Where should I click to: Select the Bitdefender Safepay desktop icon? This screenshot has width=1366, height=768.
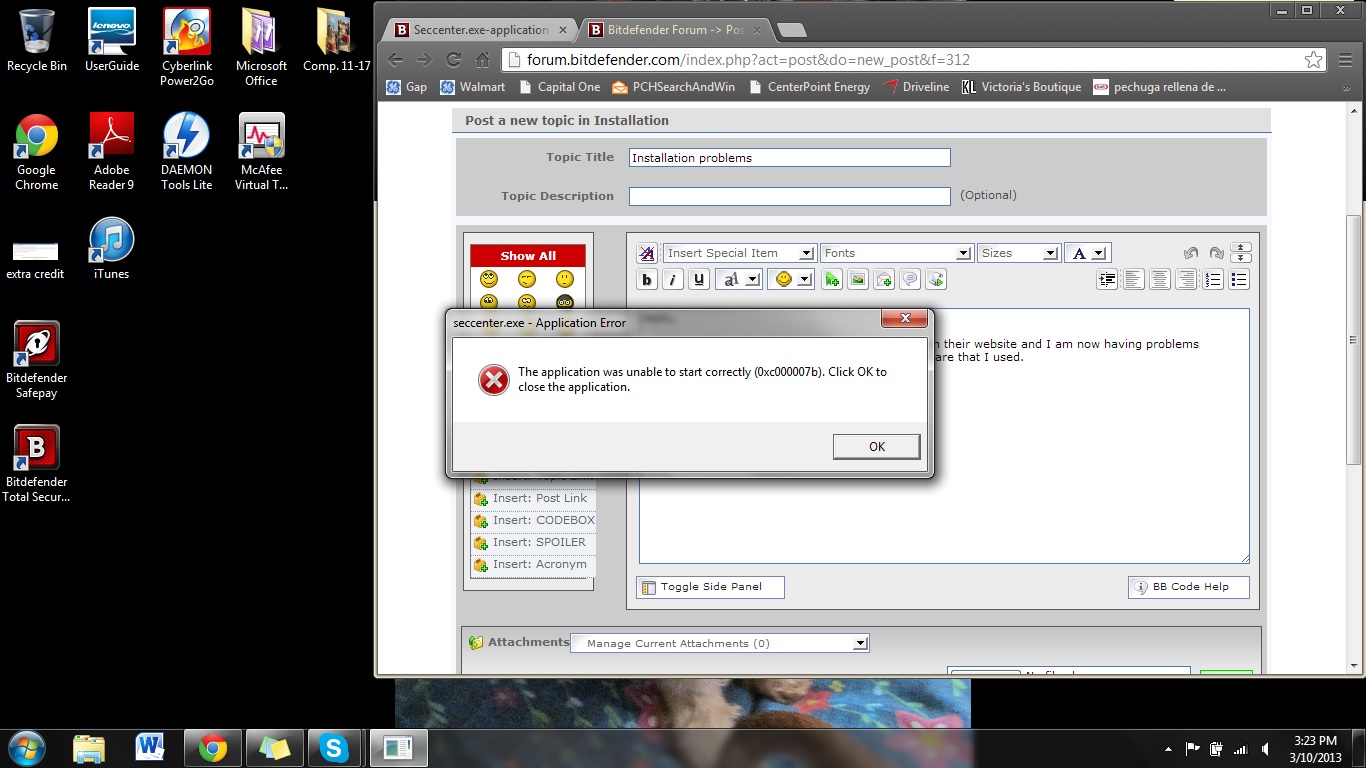(37, 361)
